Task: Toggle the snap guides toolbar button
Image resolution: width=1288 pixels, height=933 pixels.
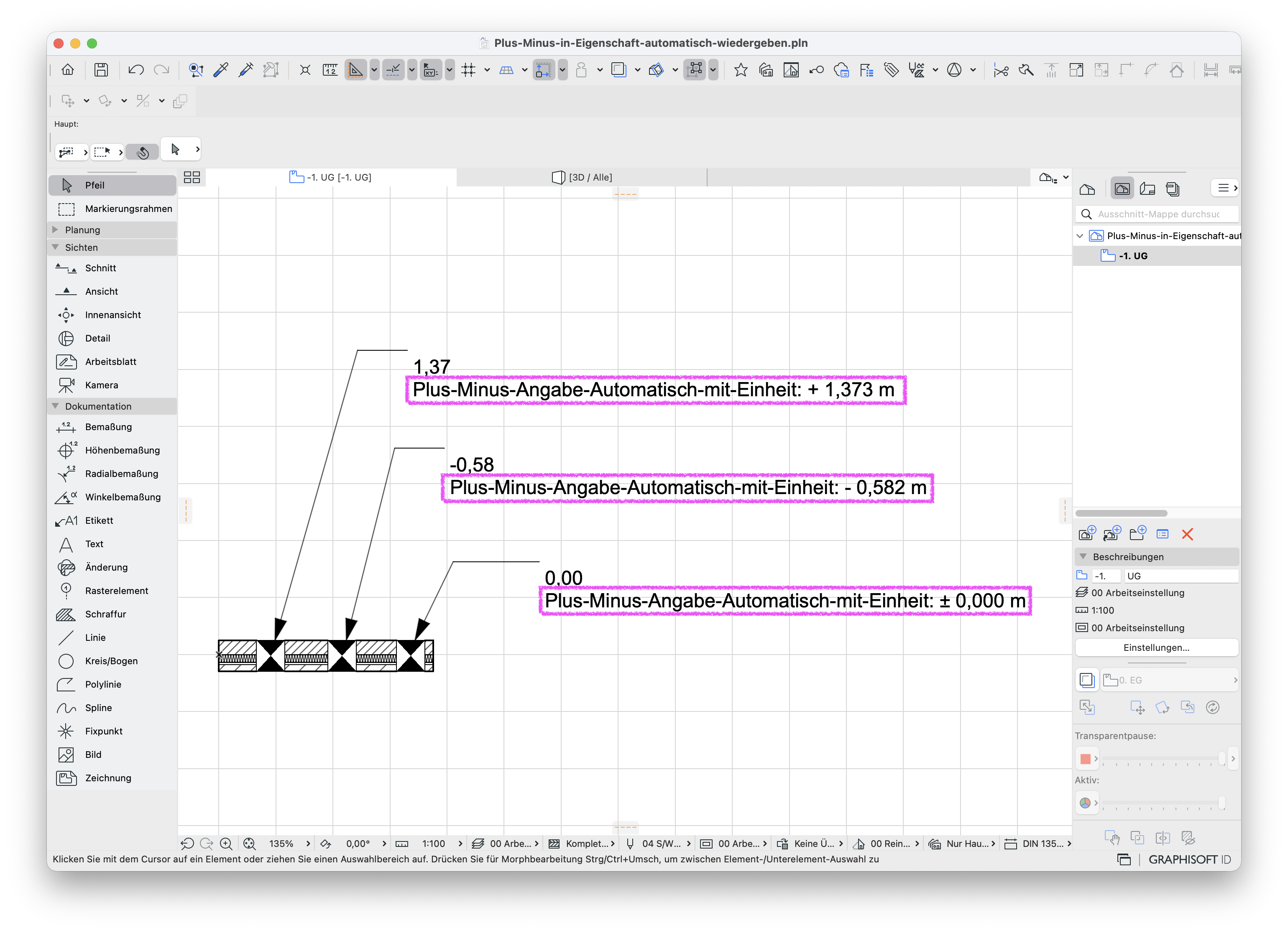Action: [393, 70]
